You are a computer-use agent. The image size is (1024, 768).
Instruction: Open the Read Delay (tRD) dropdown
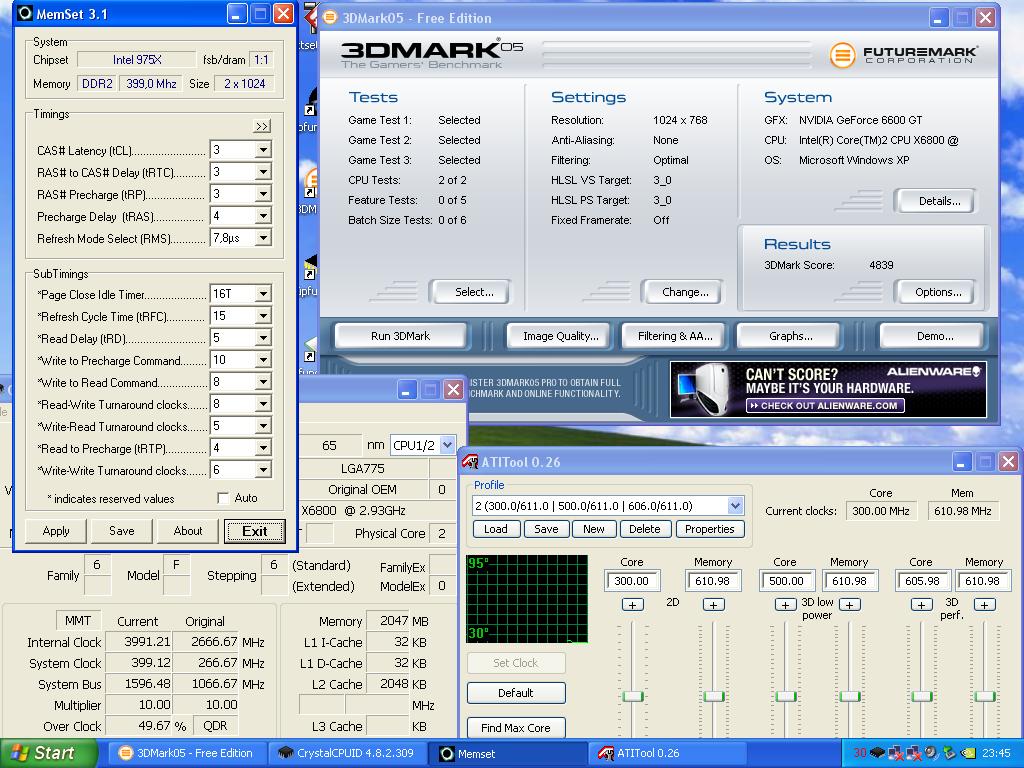[x=263, y=338]
